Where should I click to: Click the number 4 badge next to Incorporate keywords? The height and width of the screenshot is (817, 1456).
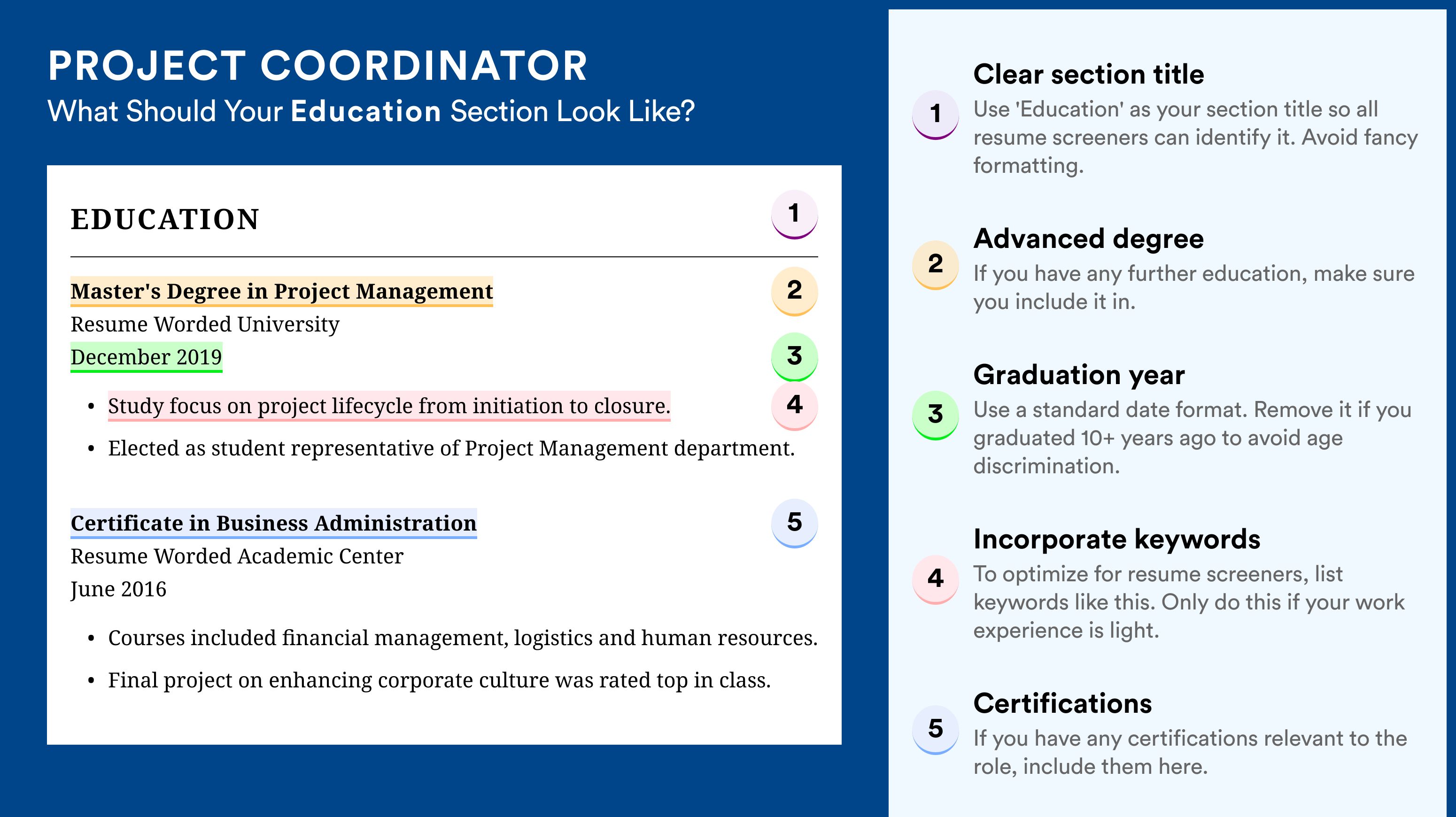pyautogui.click(x=936, y=579)
